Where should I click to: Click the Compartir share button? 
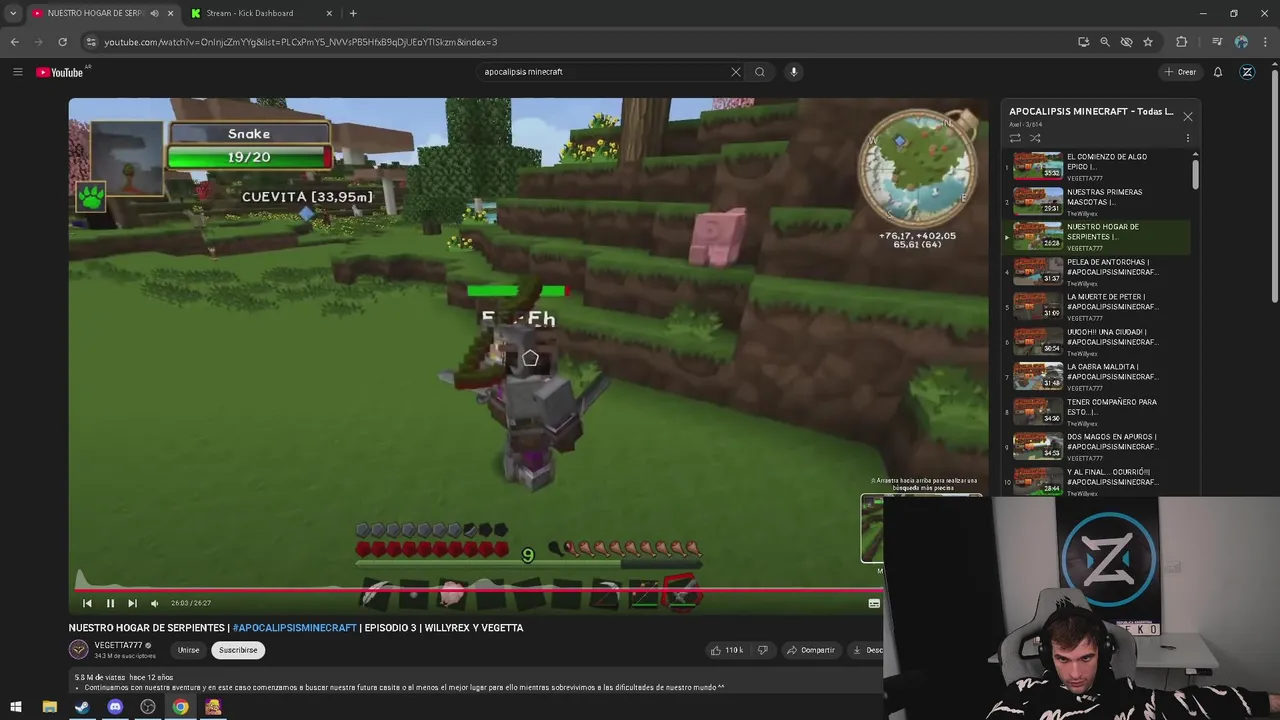pyautogui.click(x=811, y=650)
